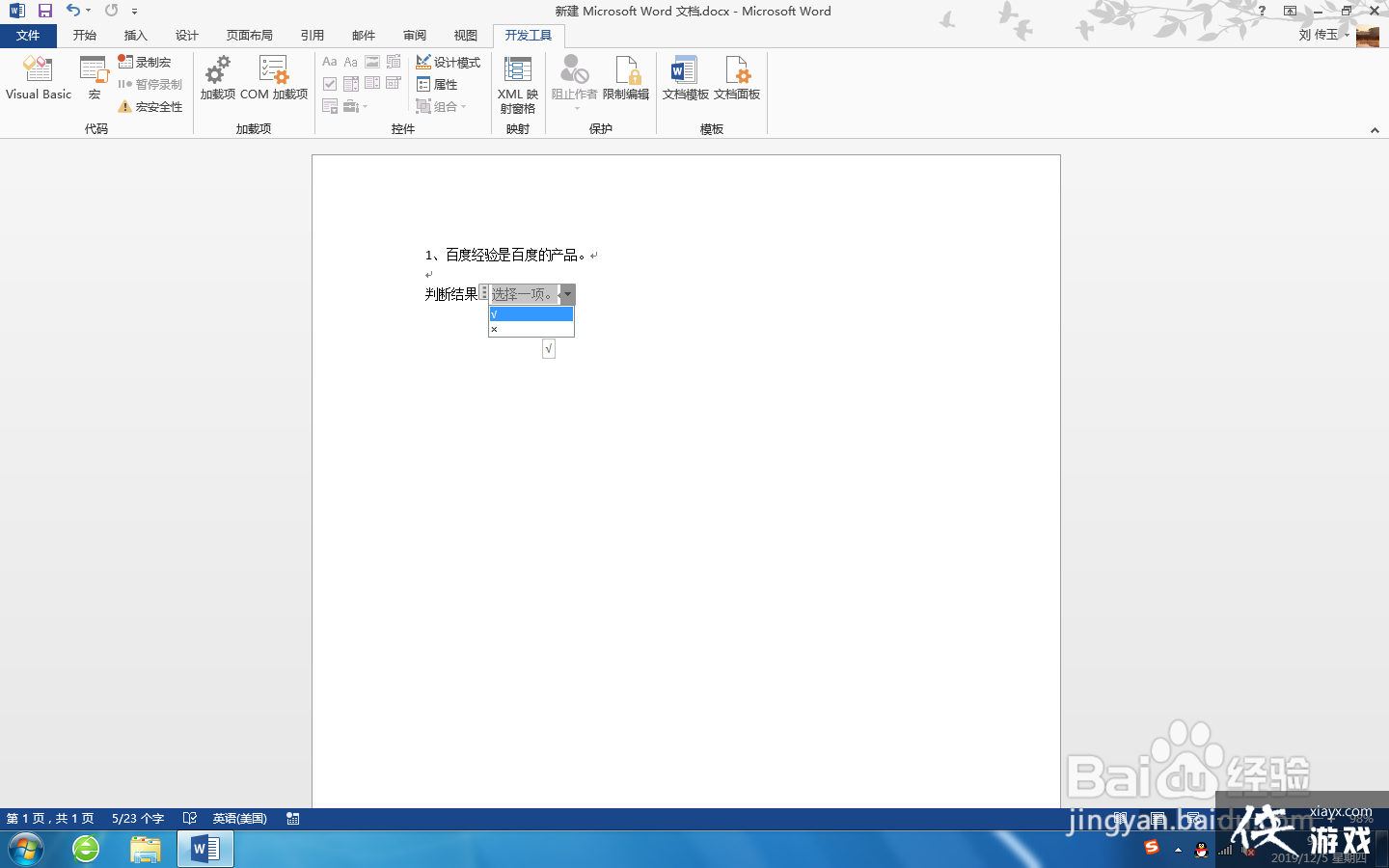Viewport: 1389px width, 868px height.
Task: Insert a date picker content control
Action: (x=394, y=84)
